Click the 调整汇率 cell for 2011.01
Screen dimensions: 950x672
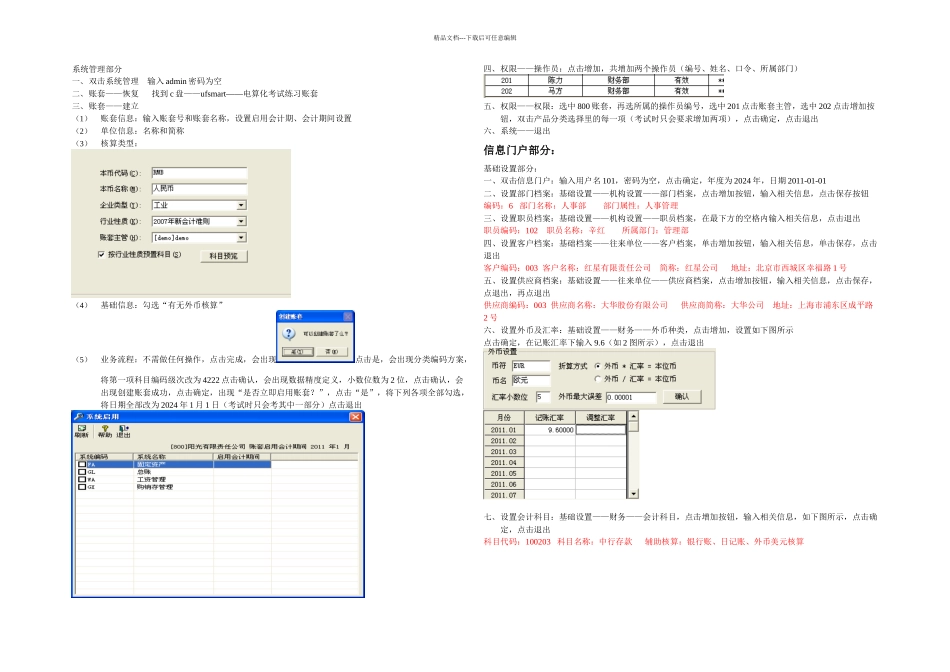click(x=600, y=430)
